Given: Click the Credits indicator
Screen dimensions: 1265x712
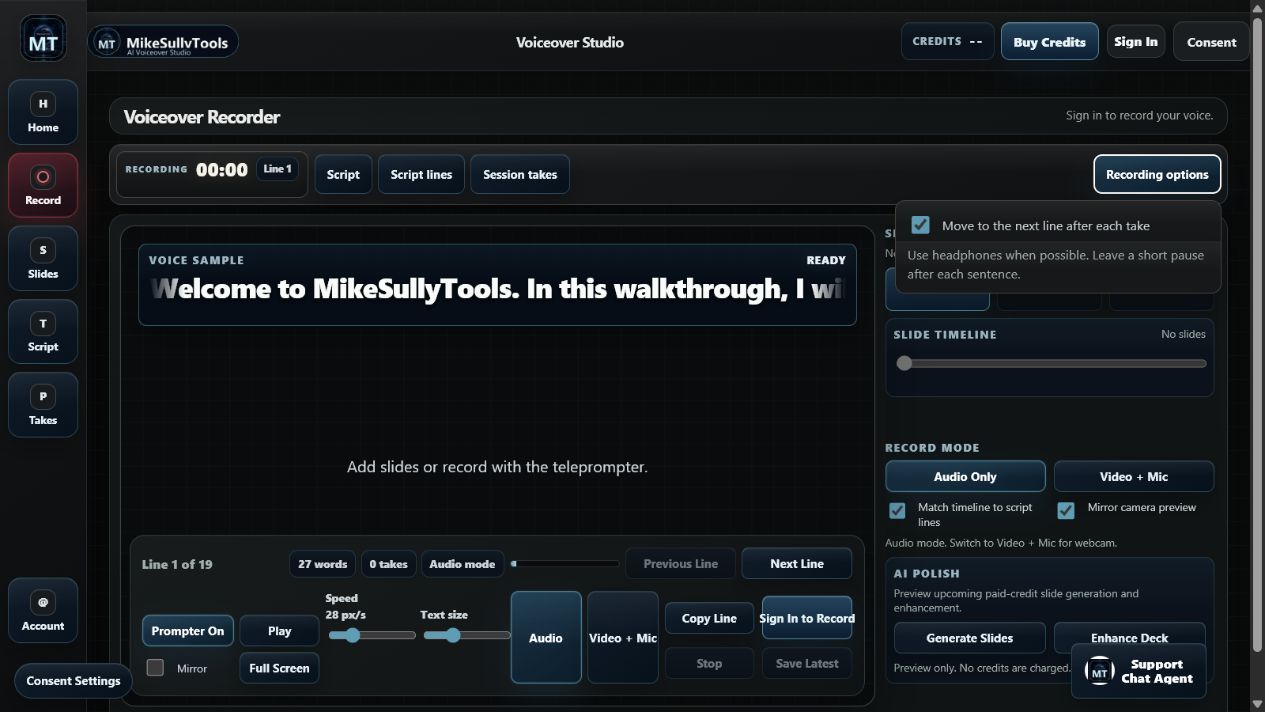Looking at the screenshot, I should pyautogui.click(x=947, y=42).
